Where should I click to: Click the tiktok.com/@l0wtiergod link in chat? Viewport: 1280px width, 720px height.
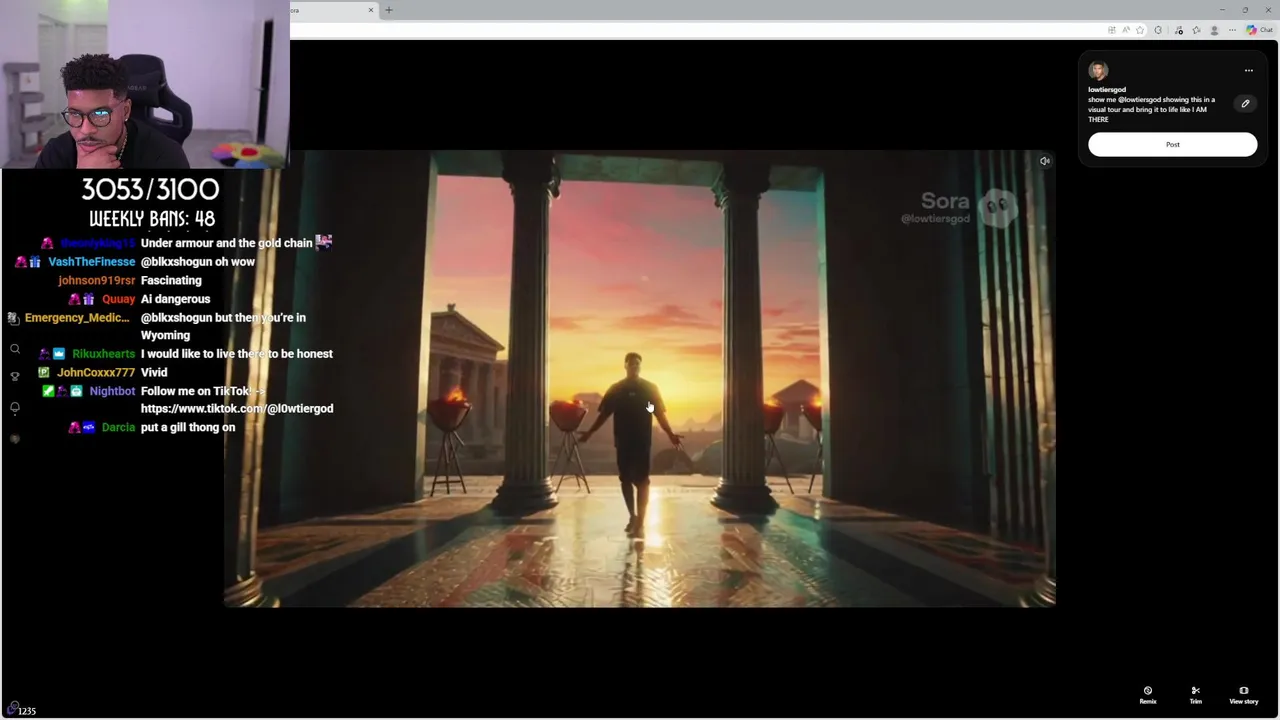point(237,409)
